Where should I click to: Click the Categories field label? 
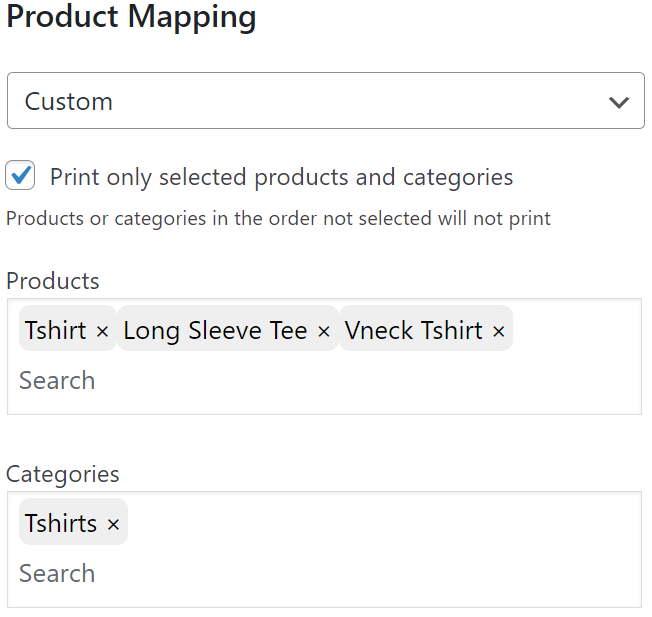(x=63, y=474)
